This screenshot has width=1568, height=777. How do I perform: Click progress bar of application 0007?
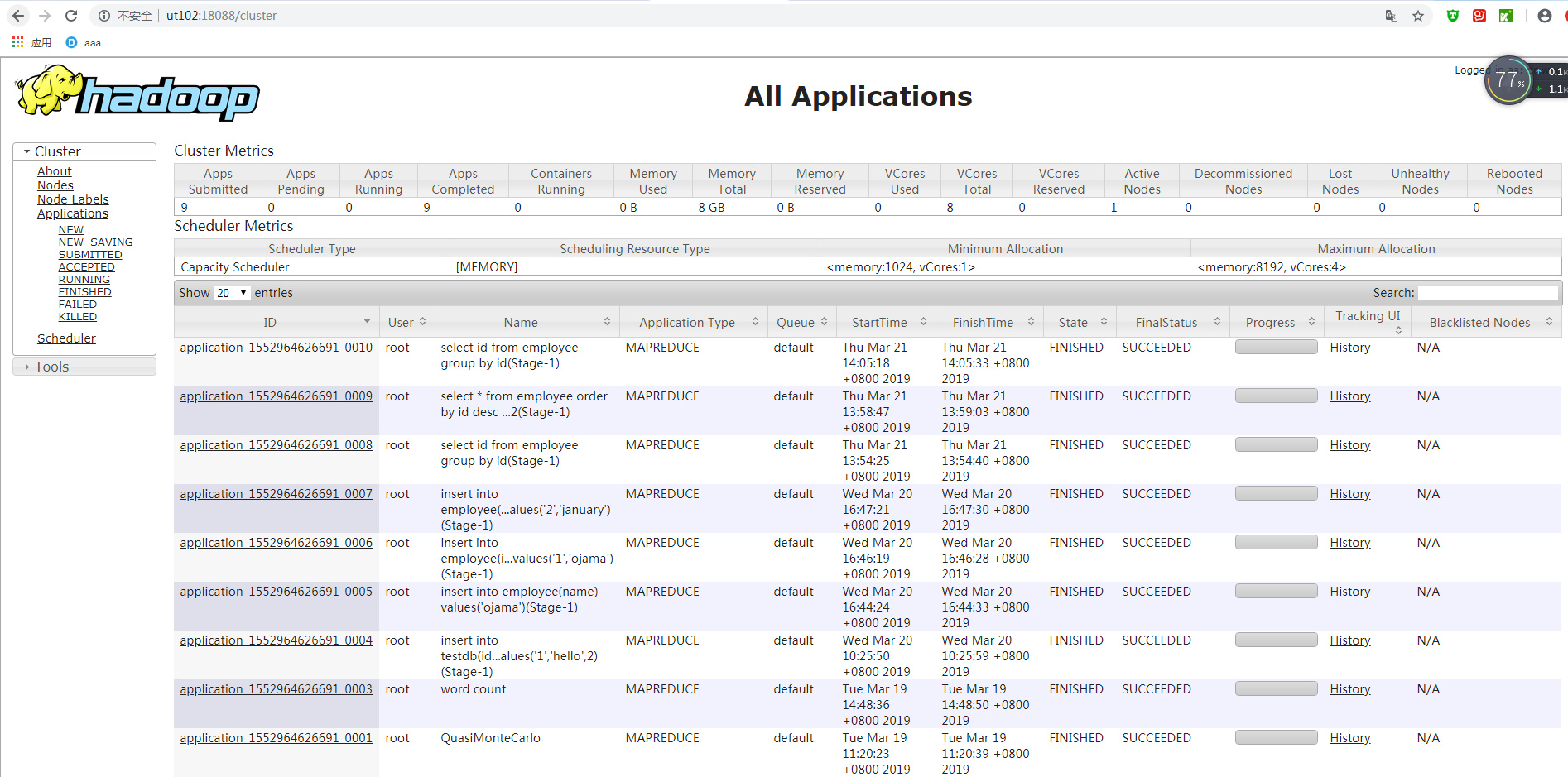pos(1276,494)
